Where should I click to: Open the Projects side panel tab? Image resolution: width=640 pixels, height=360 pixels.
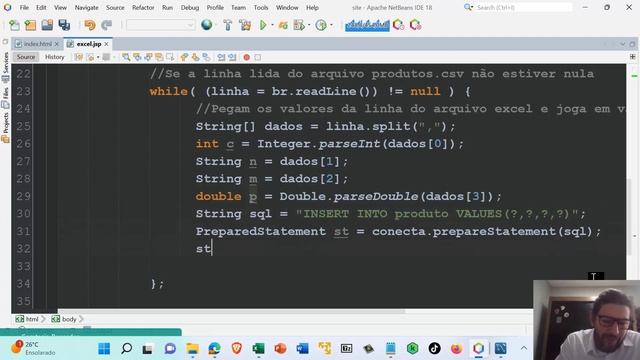6,128
